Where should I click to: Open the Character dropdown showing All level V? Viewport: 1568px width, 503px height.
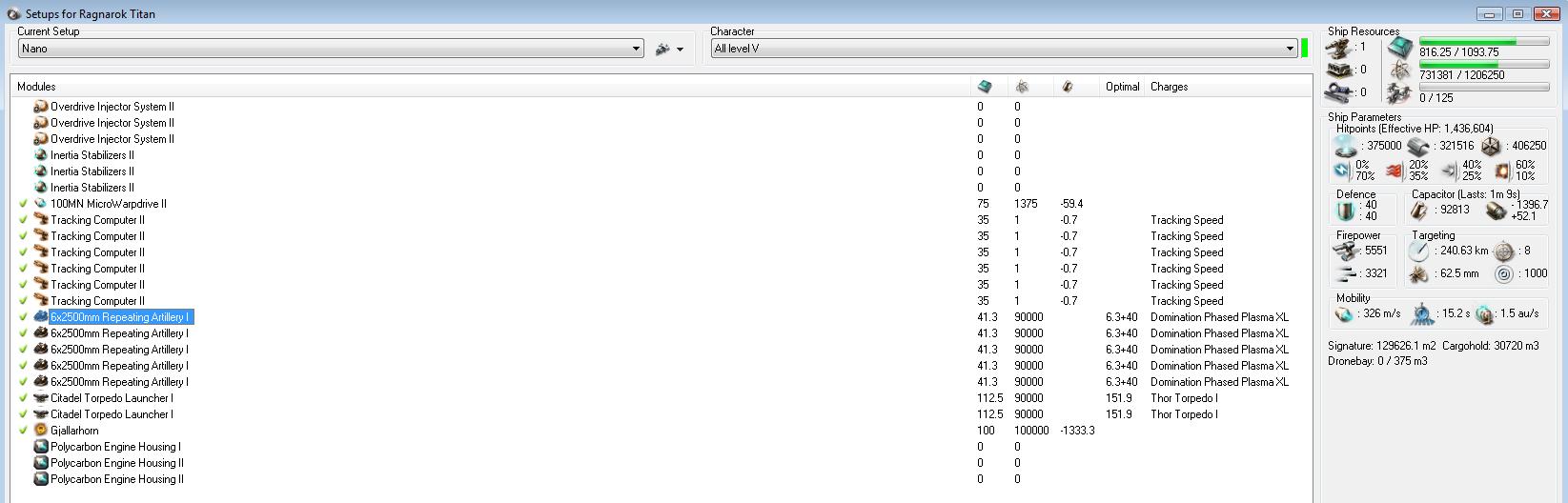[x=1005, y=49]
